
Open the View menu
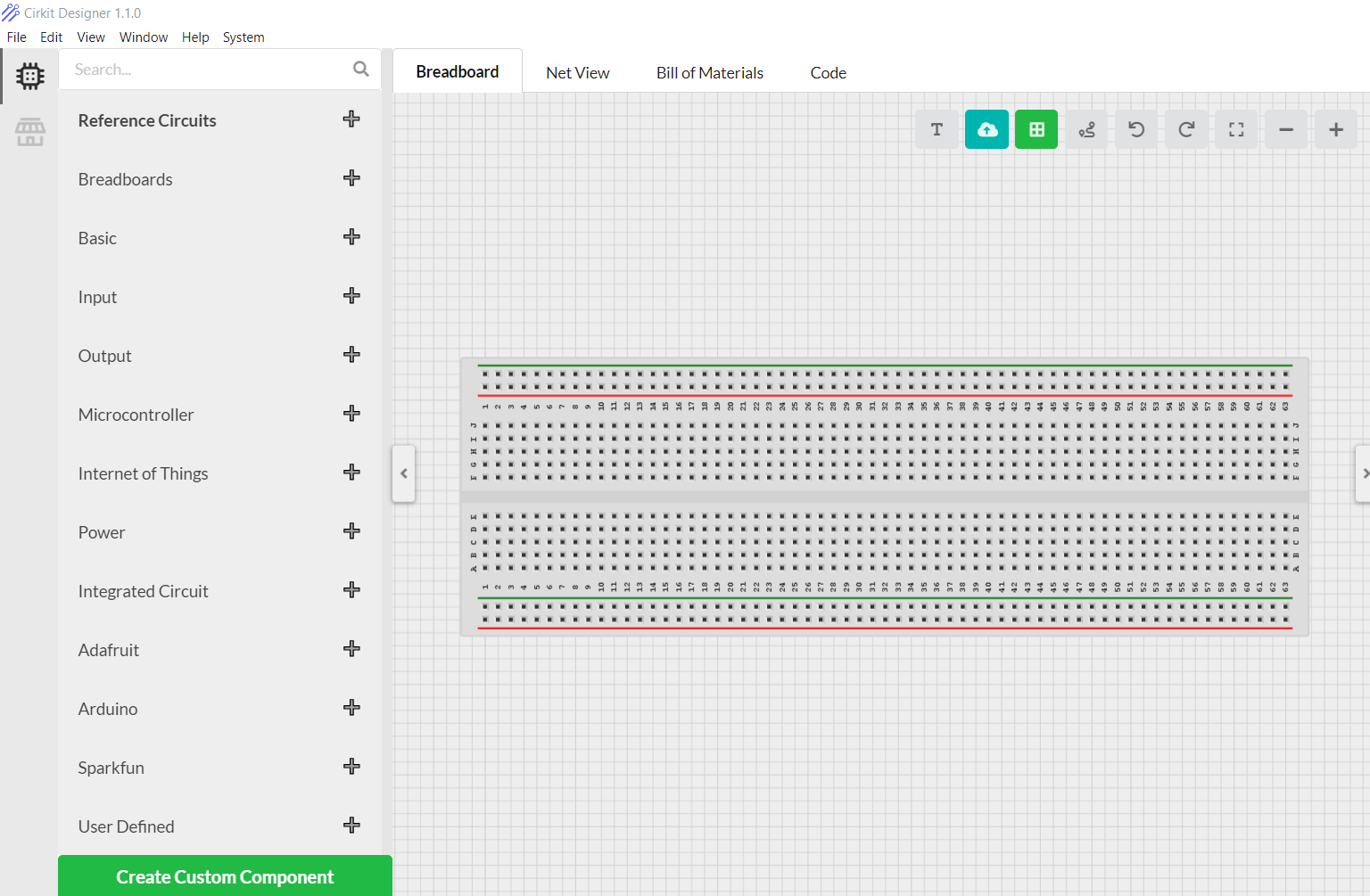91,37
